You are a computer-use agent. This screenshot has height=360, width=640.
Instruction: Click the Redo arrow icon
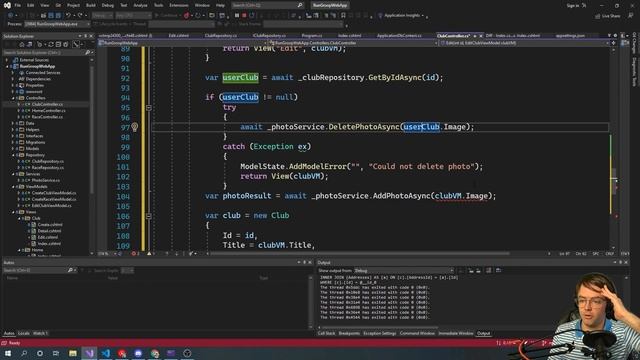pyautogui.click(x=80, y=16)
